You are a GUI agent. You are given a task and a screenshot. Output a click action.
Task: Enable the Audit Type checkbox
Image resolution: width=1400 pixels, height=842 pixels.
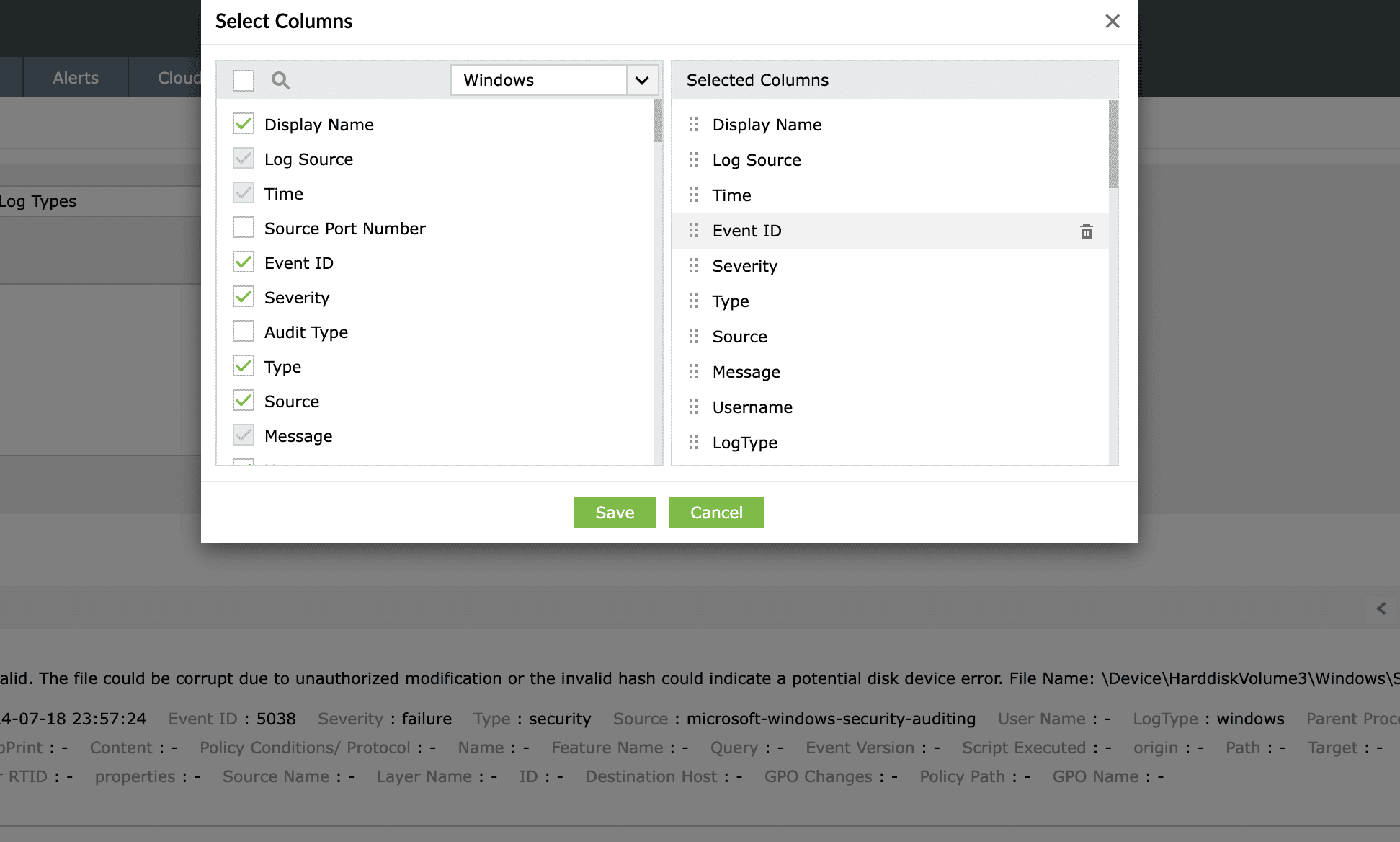pyautogui.click(x=244, y=332)
